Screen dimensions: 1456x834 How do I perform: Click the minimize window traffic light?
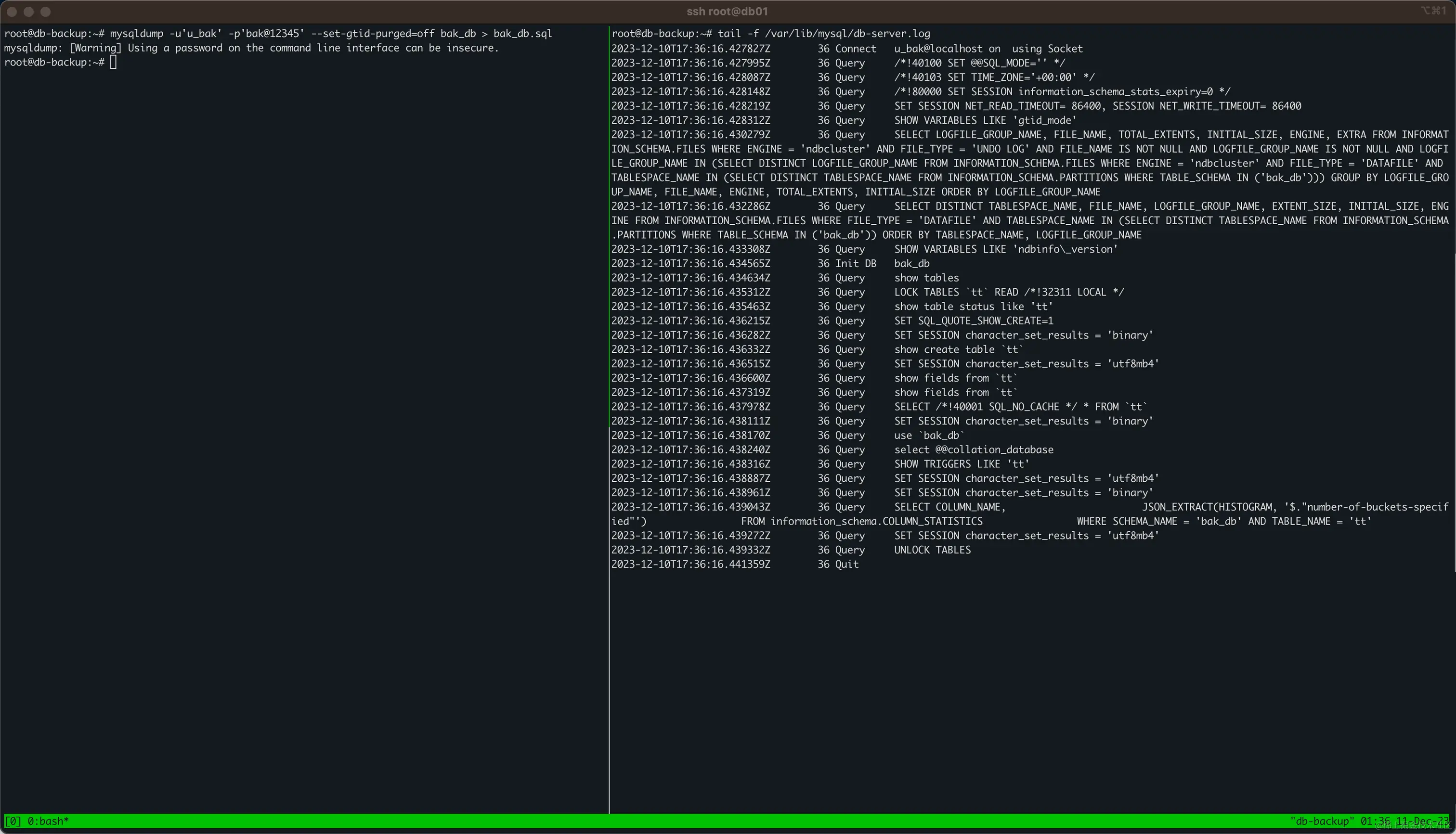[x=29, y=12]
